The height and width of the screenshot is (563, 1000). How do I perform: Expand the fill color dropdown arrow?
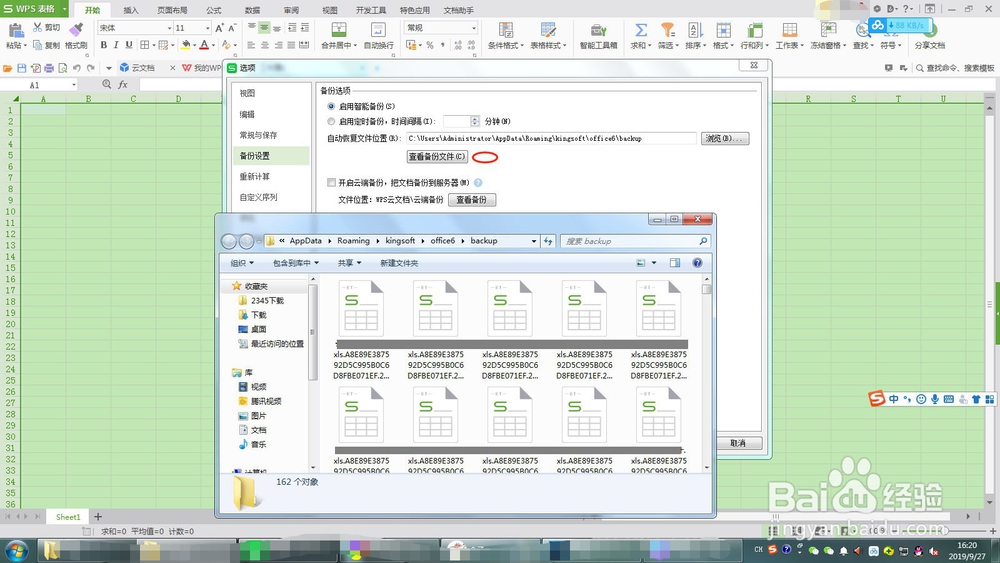point(195,45)
